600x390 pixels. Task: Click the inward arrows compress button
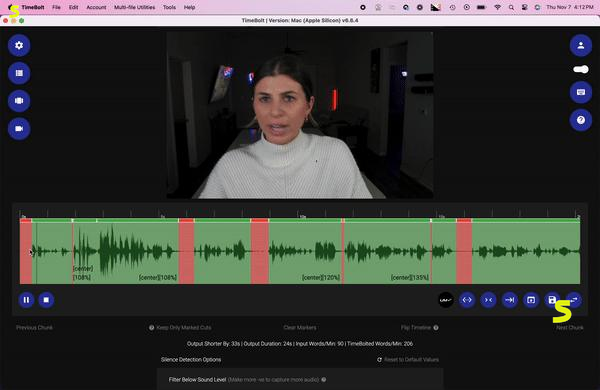pos(488,300)
